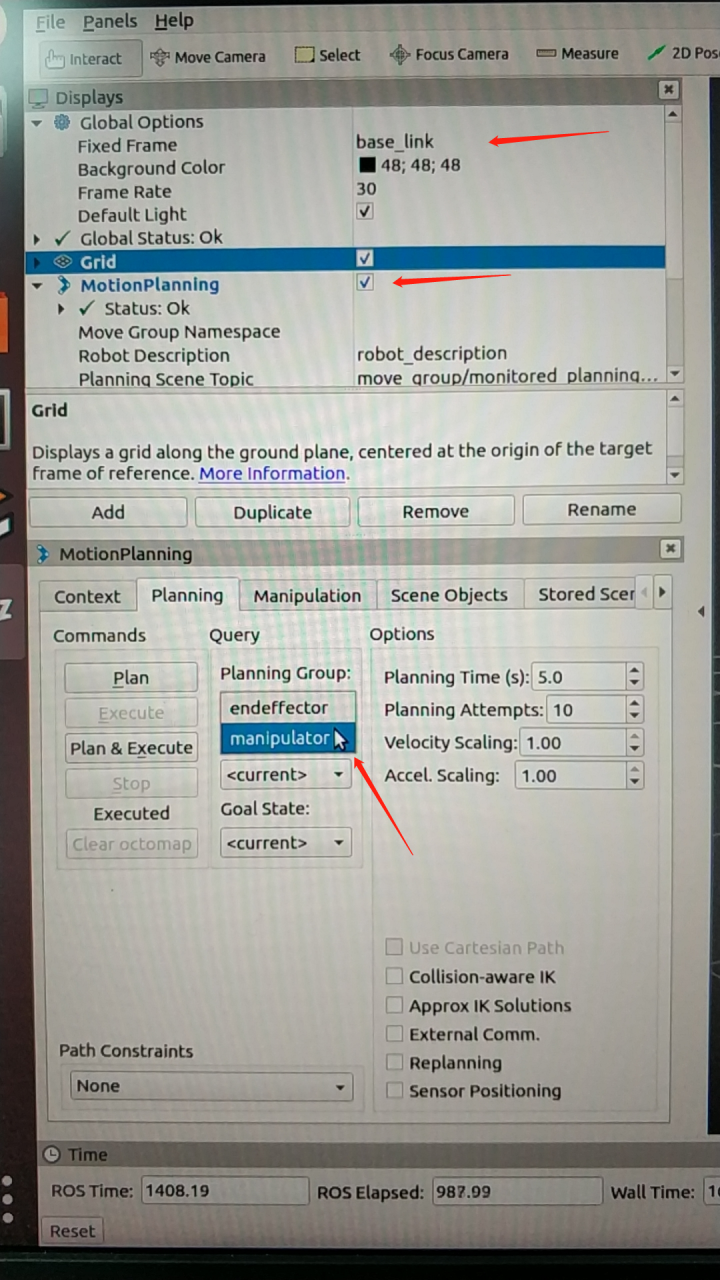Image resolution: width=720 pixels, height=1280 pixels.
Task: Enable Collision-aware IK option
Action: coord(394,977)
